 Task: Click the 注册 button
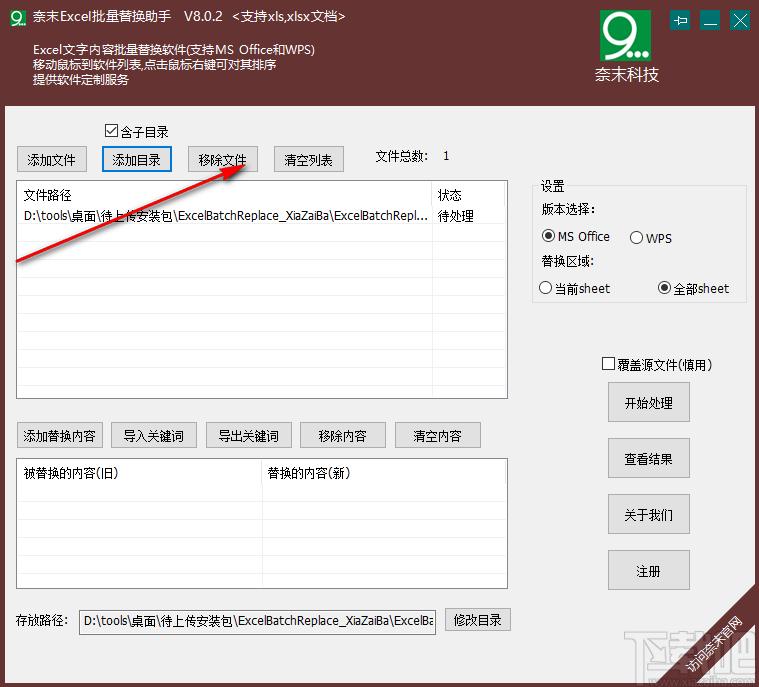pos(649,570)
